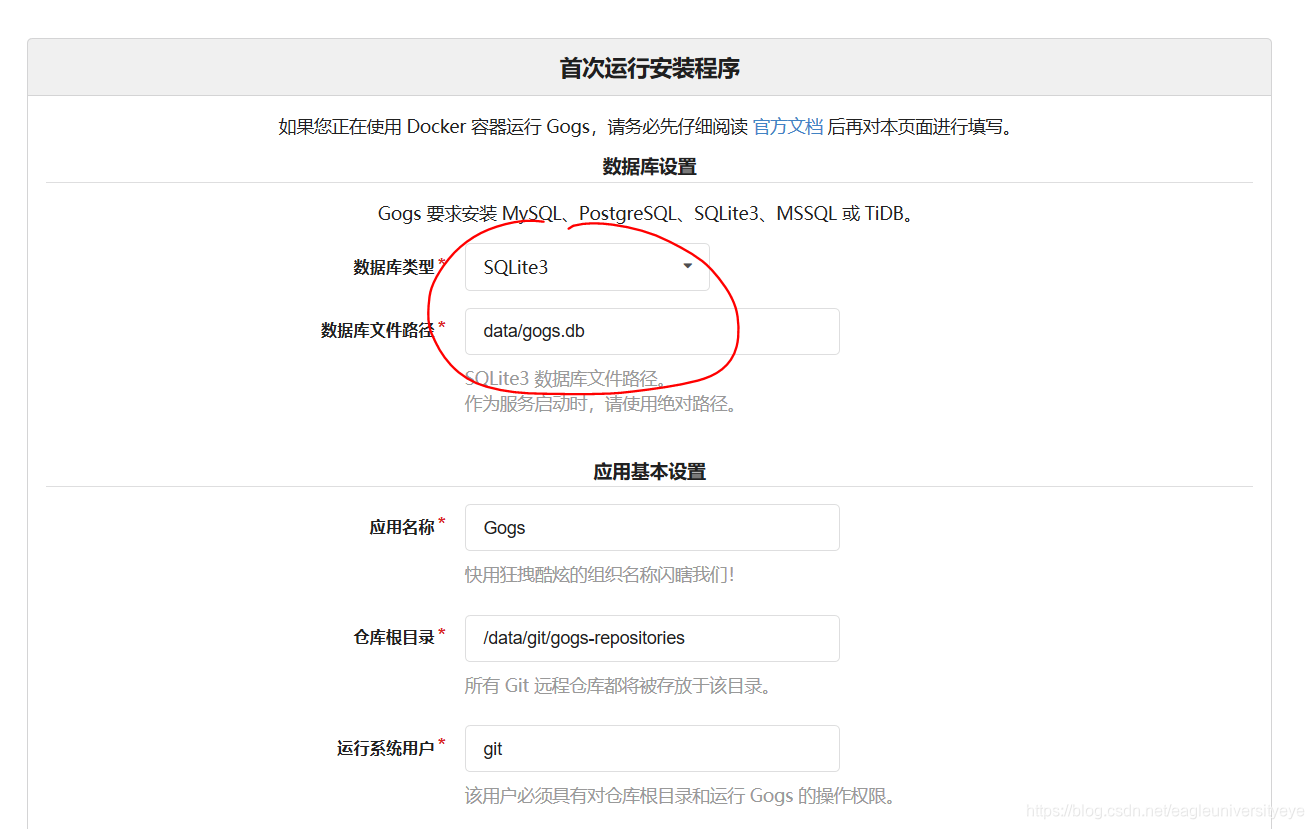The width and height of the screenshot is (1314, 829).
Task: Click the 数据库类型 label
Action: pyautogui.click(x=394, y=267)
